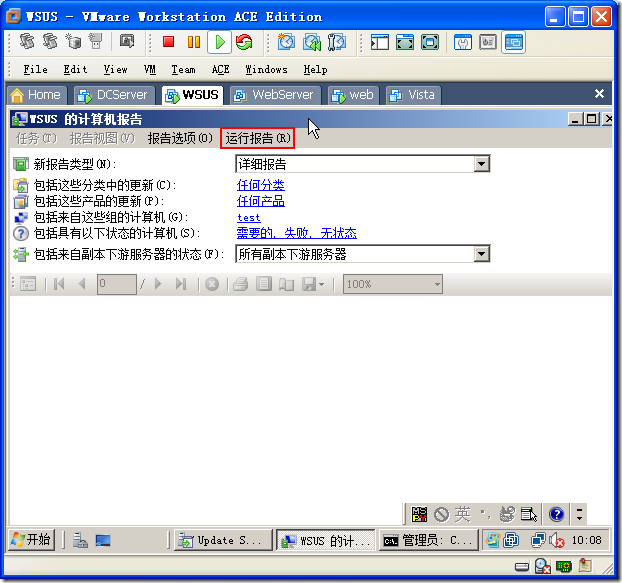Switch to the WebServer tab
The image size is (622, 583).
pos(275,95)
